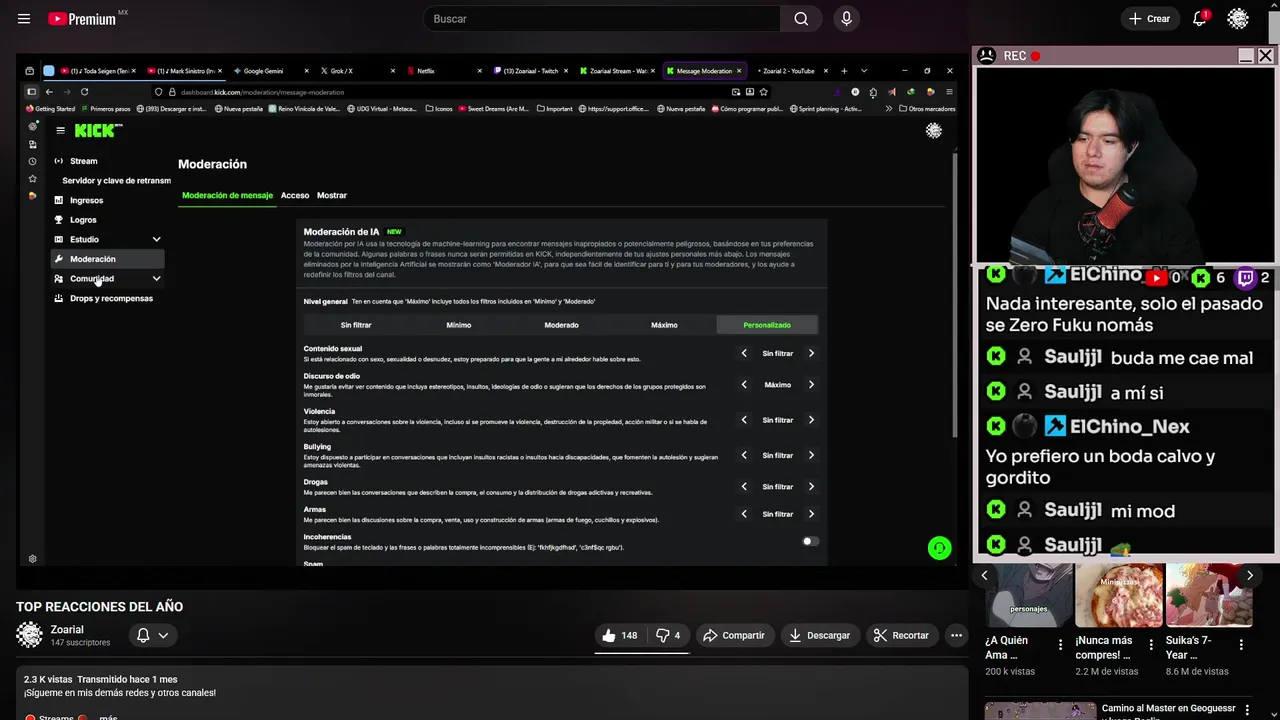Click the Crear button

[x=1149, y=19]
